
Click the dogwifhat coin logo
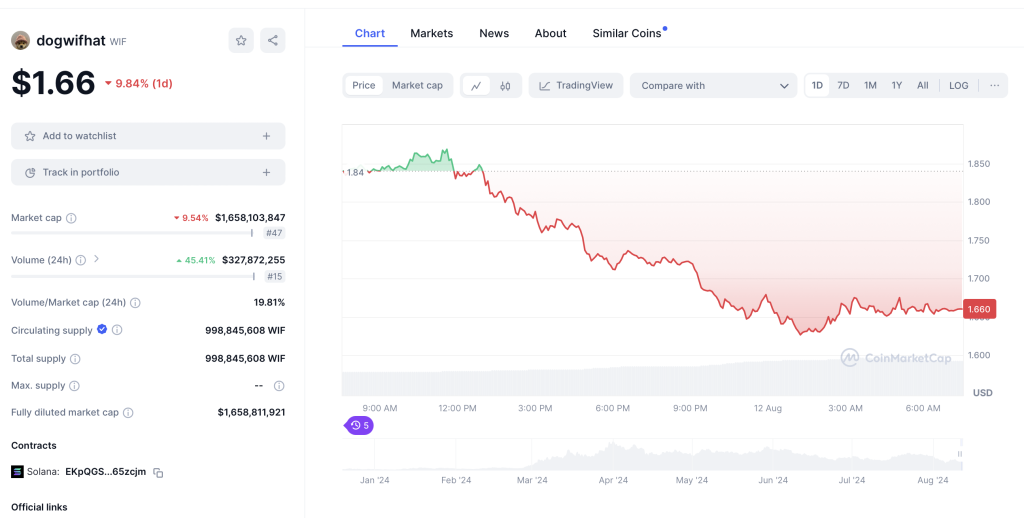pos(20,40)
